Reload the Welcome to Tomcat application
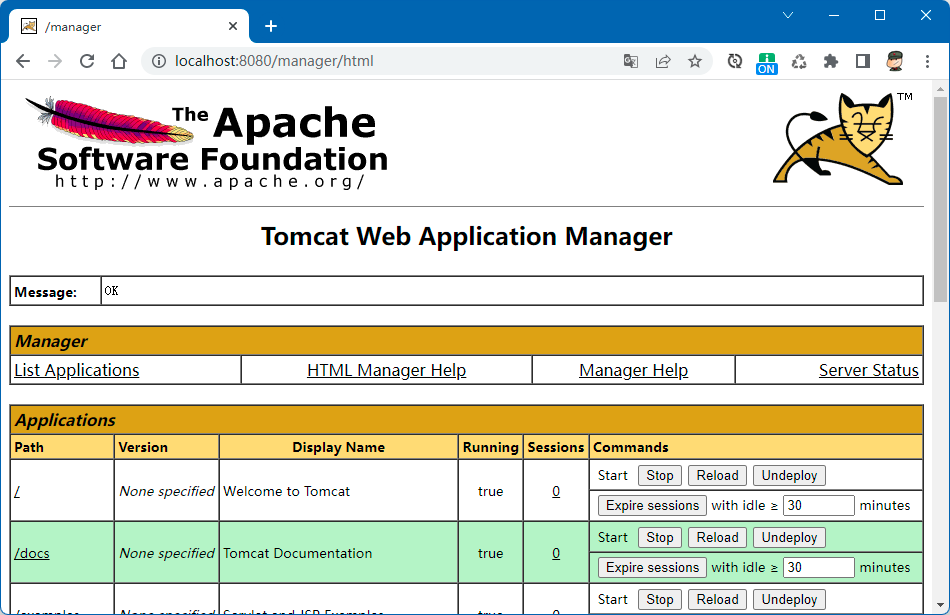 click(717, 476)
